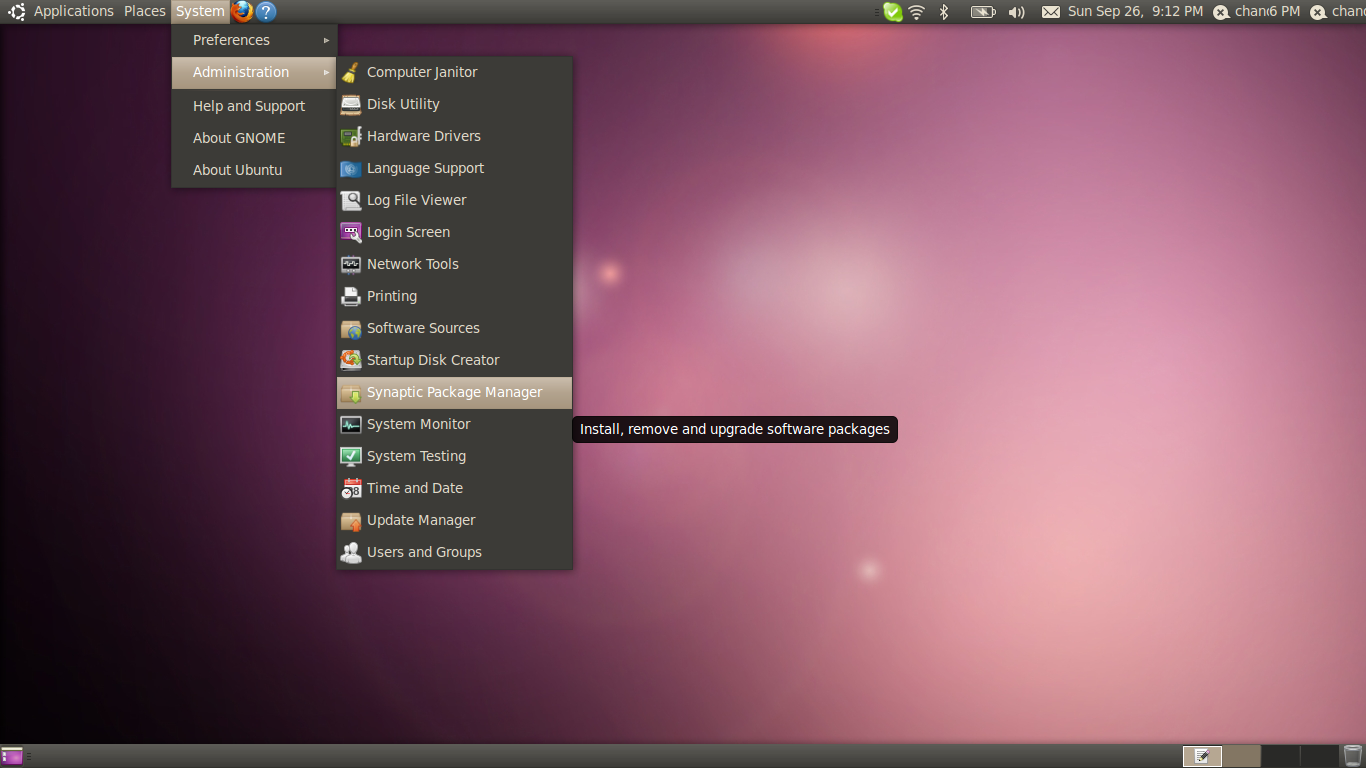Click the Show Desktop button
The height and width of the screenshot is (768, 1366).
[x=12, y=756]
